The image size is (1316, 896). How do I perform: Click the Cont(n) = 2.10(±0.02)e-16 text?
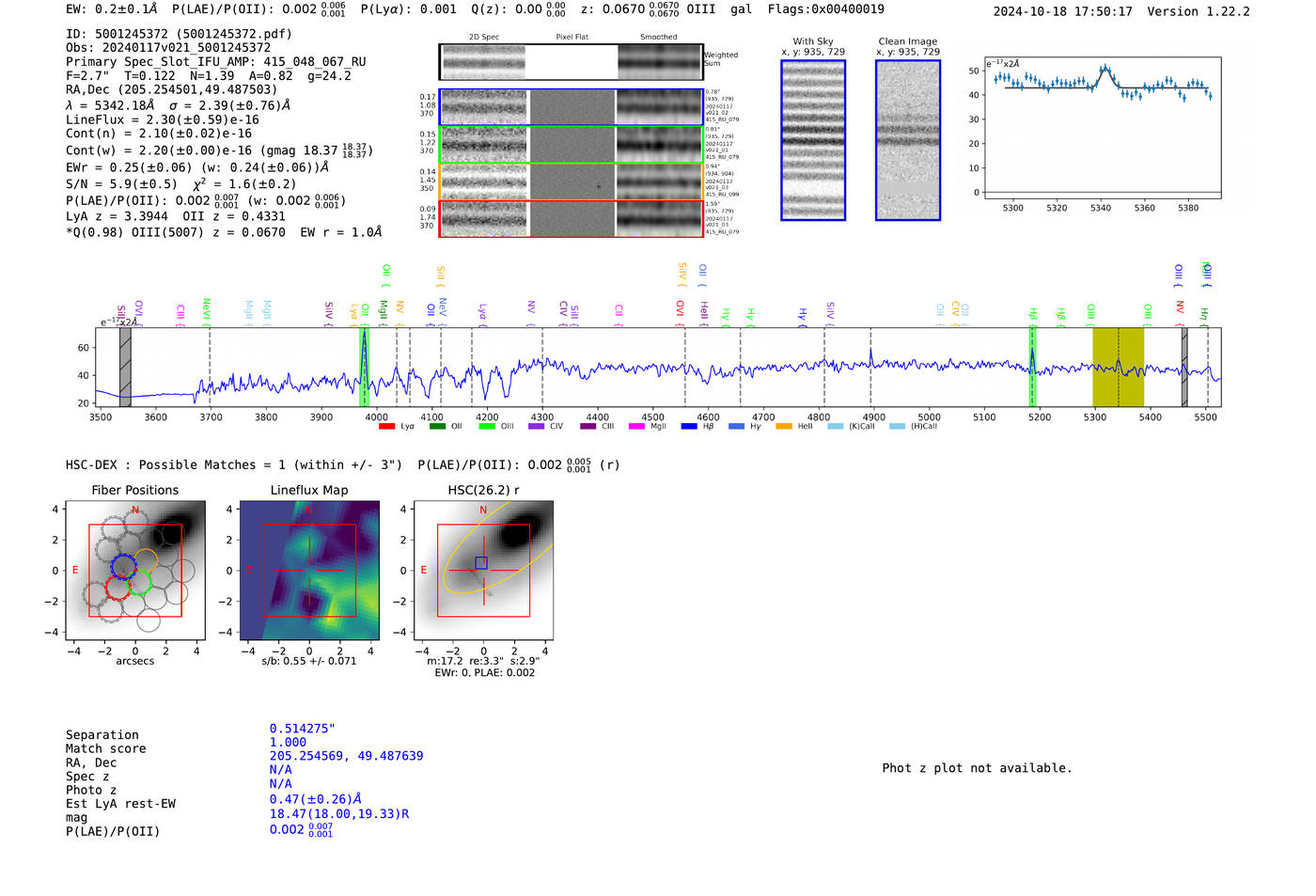(159, 134)
